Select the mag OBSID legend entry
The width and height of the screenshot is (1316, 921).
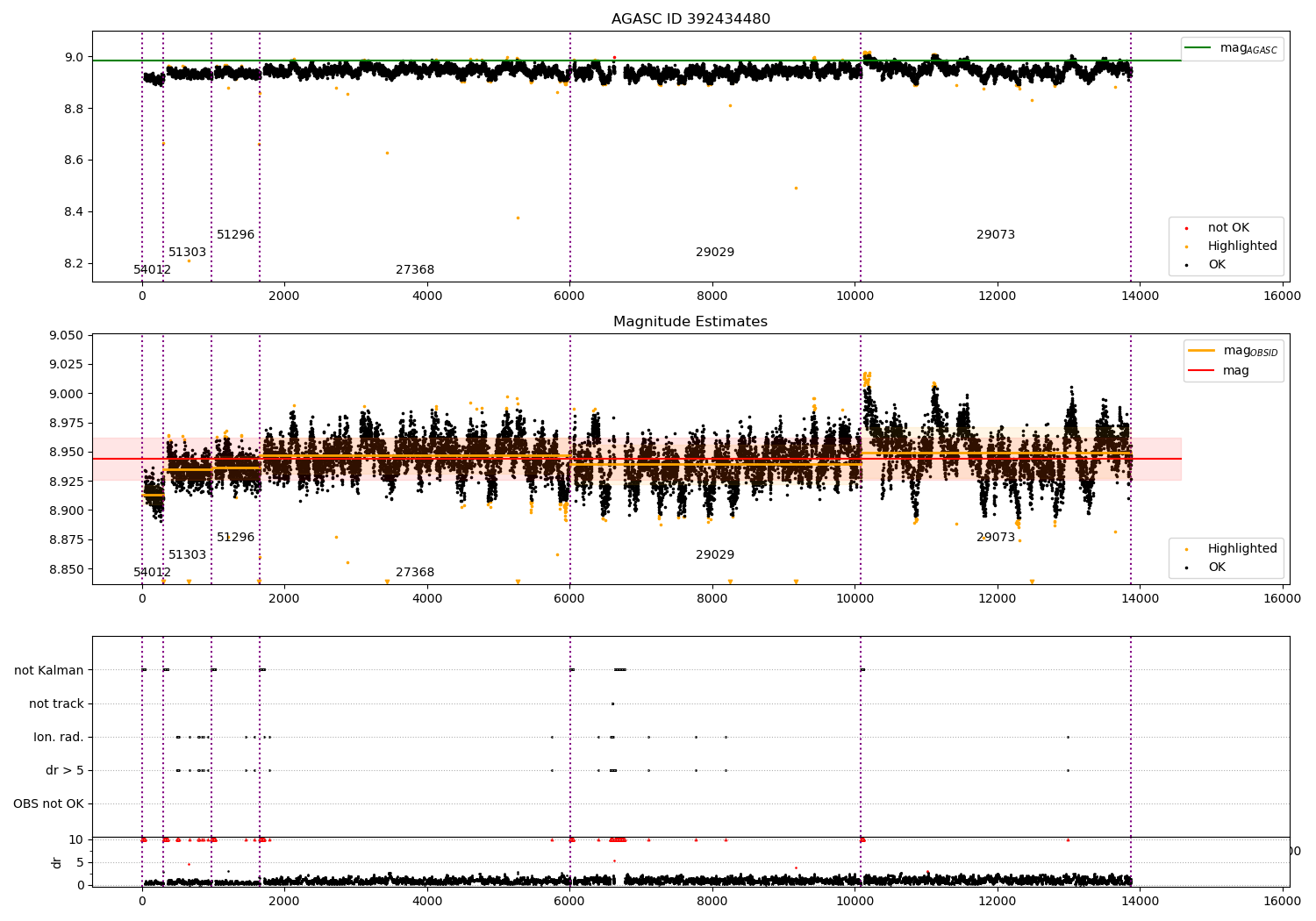tap(1233, 351)
